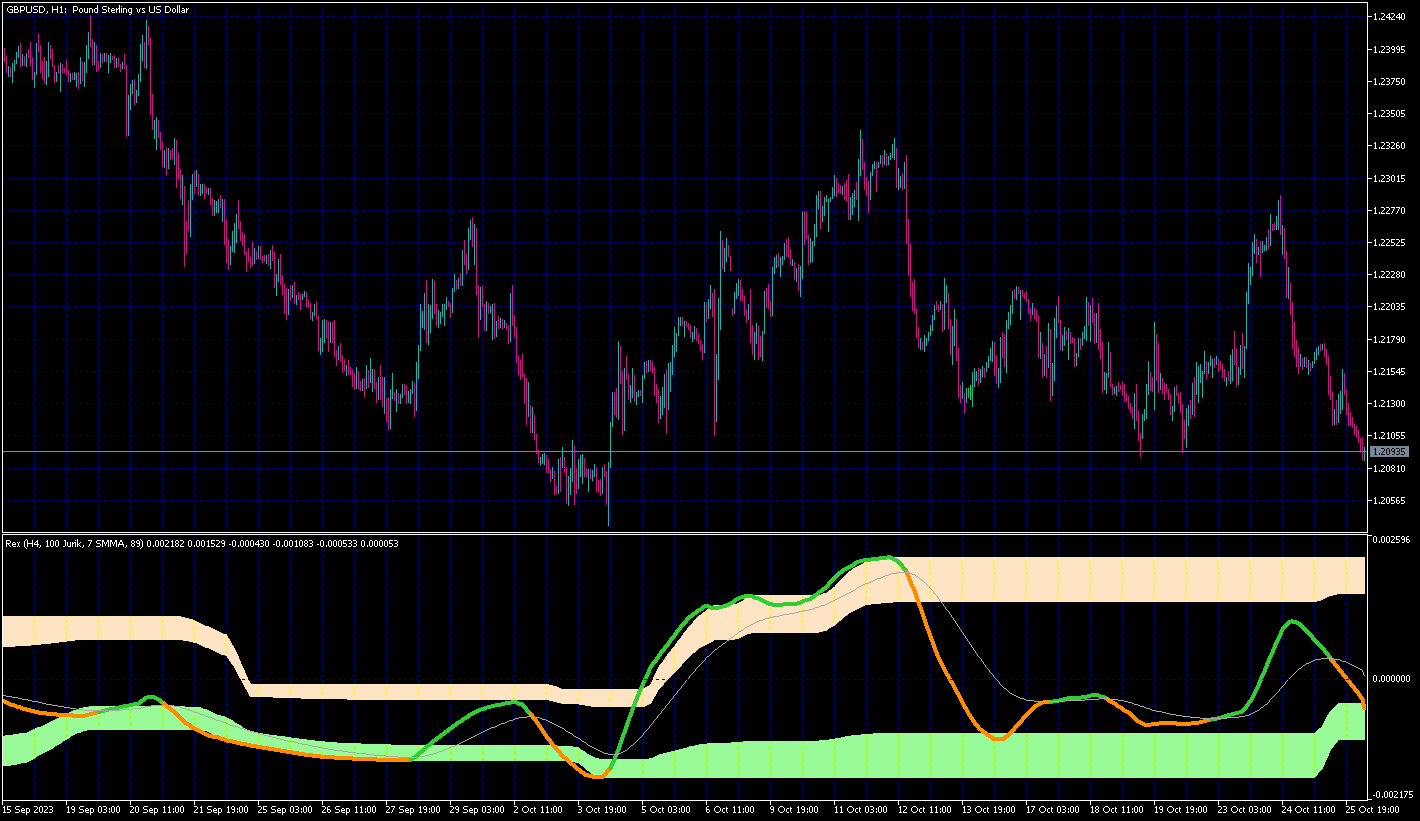The width and height of the screenshot is (1420, 821).
Task: Click the 1.21545 price axis label
Action: (x=1390, y=372)
